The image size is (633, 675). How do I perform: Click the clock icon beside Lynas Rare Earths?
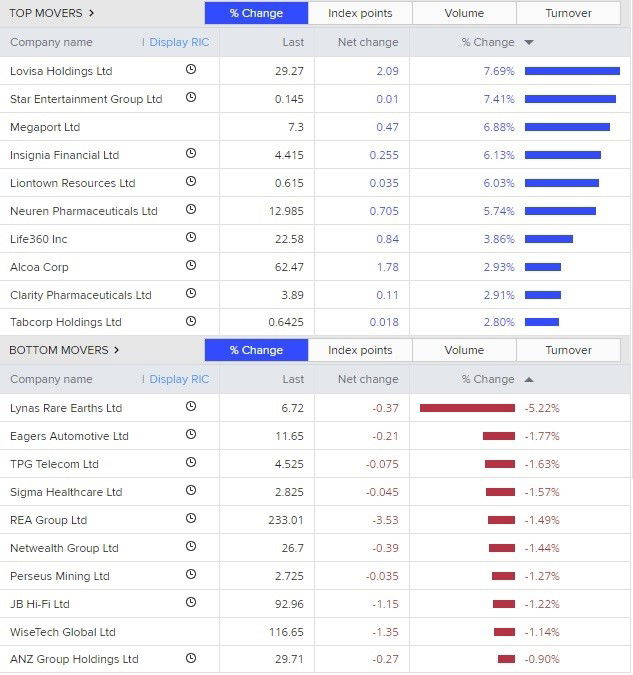point(191,406)
